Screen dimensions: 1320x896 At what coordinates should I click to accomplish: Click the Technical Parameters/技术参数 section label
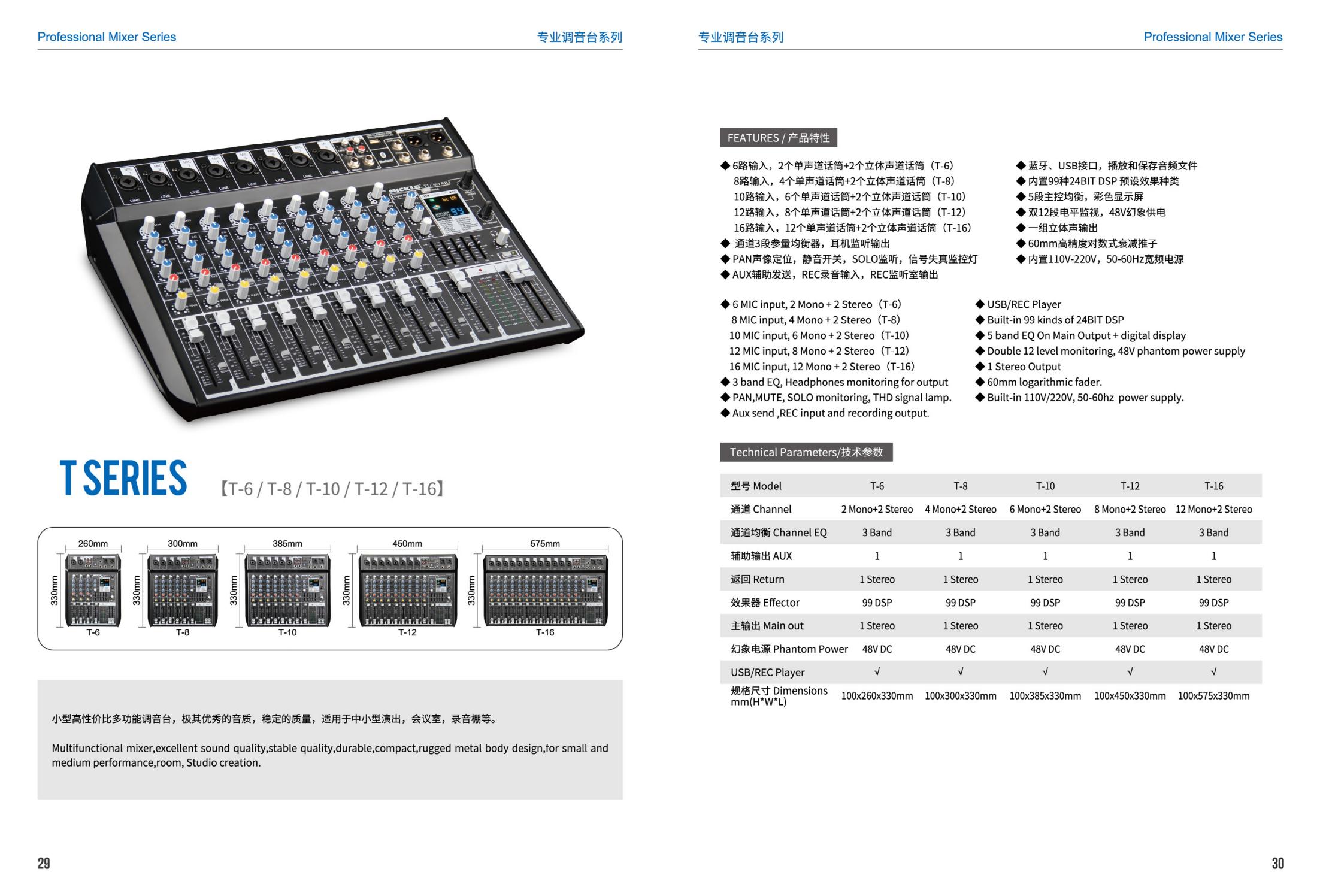(x=806, y=452)
